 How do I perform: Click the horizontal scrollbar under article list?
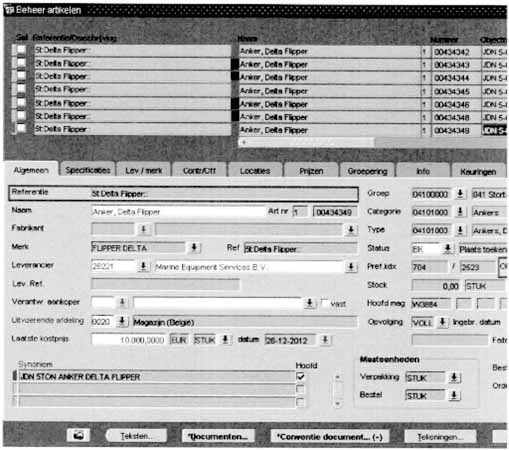pos(372,142)
